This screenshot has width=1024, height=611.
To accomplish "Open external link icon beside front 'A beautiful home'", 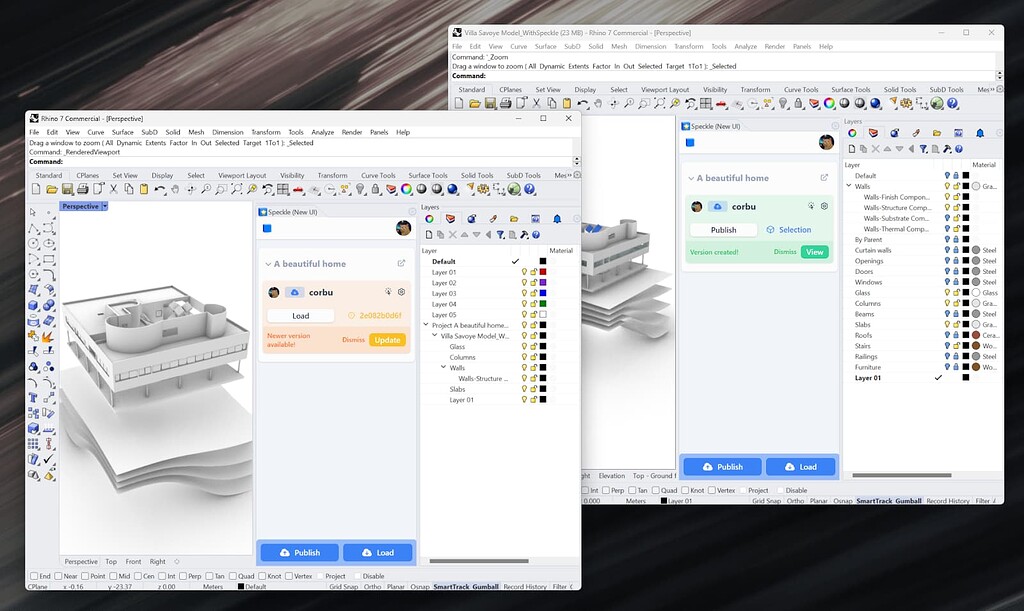I will click(x=401, y=263).
